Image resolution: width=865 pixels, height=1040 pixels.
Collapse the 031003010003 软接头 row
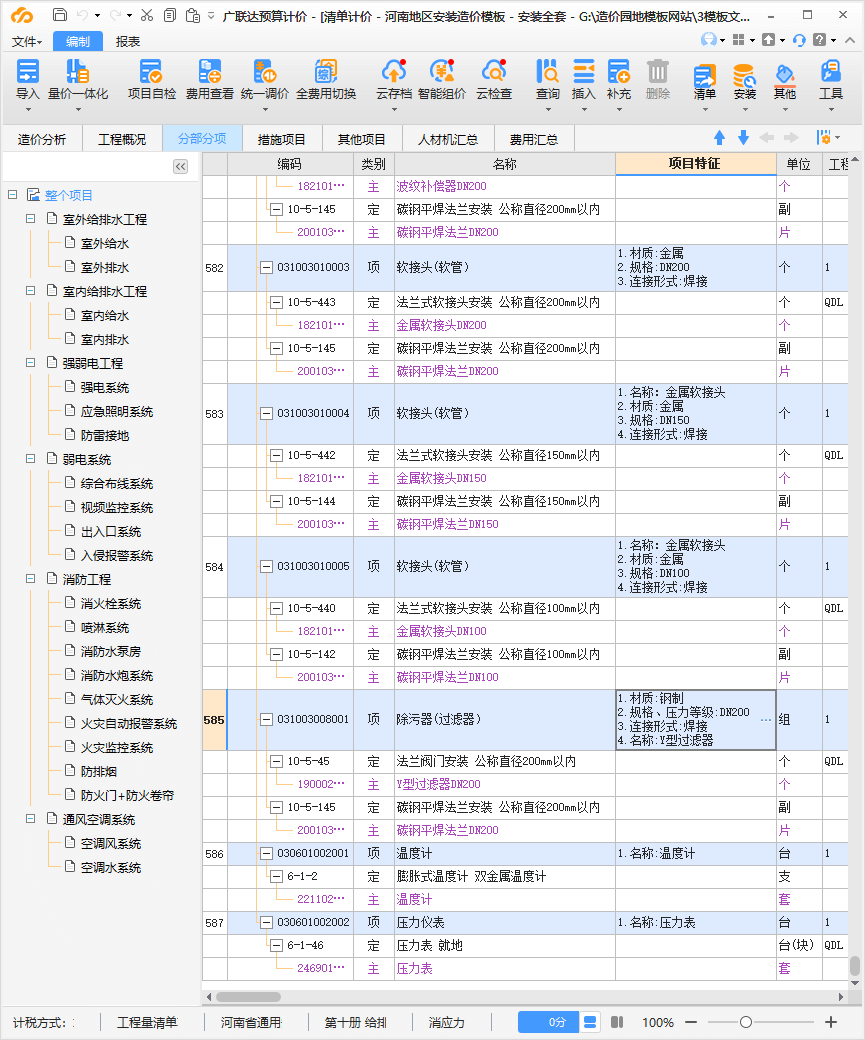tap(266, 268)
